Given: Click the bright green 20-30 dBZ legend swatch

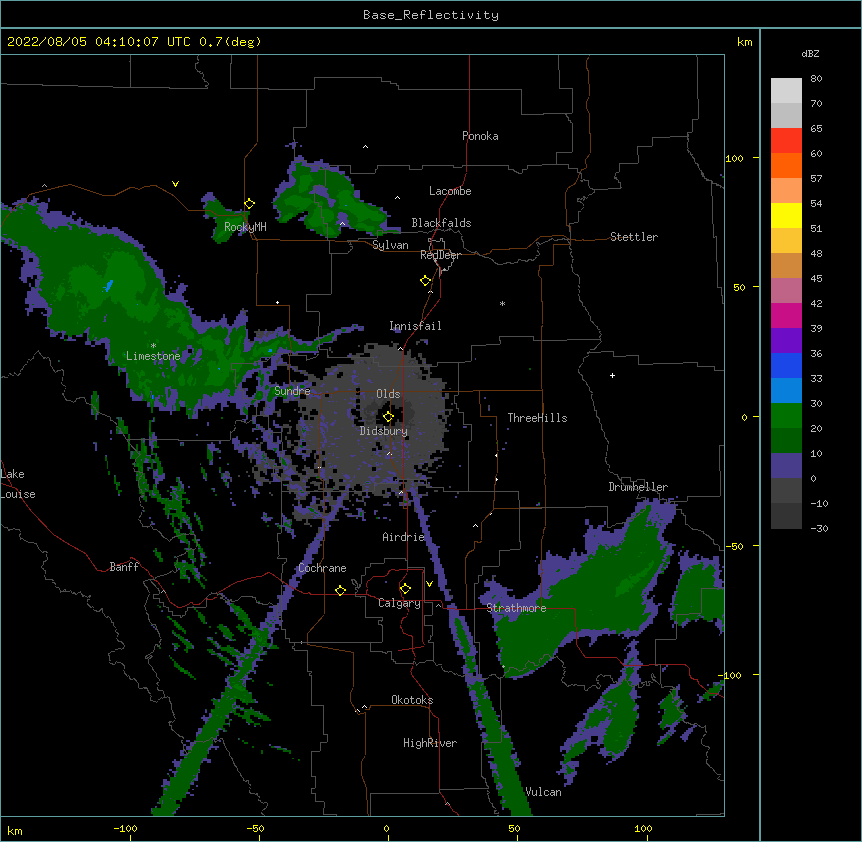Looking at the screenshot, I should point(786,416).
